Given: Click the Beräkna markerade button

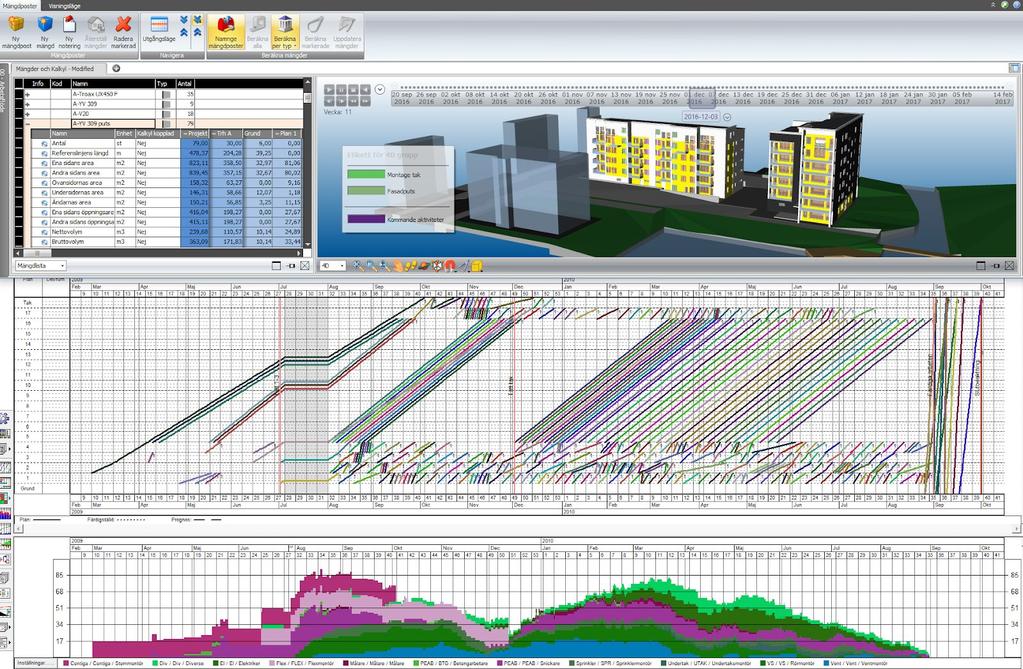Looking at the screenshot, I should 315,33.
